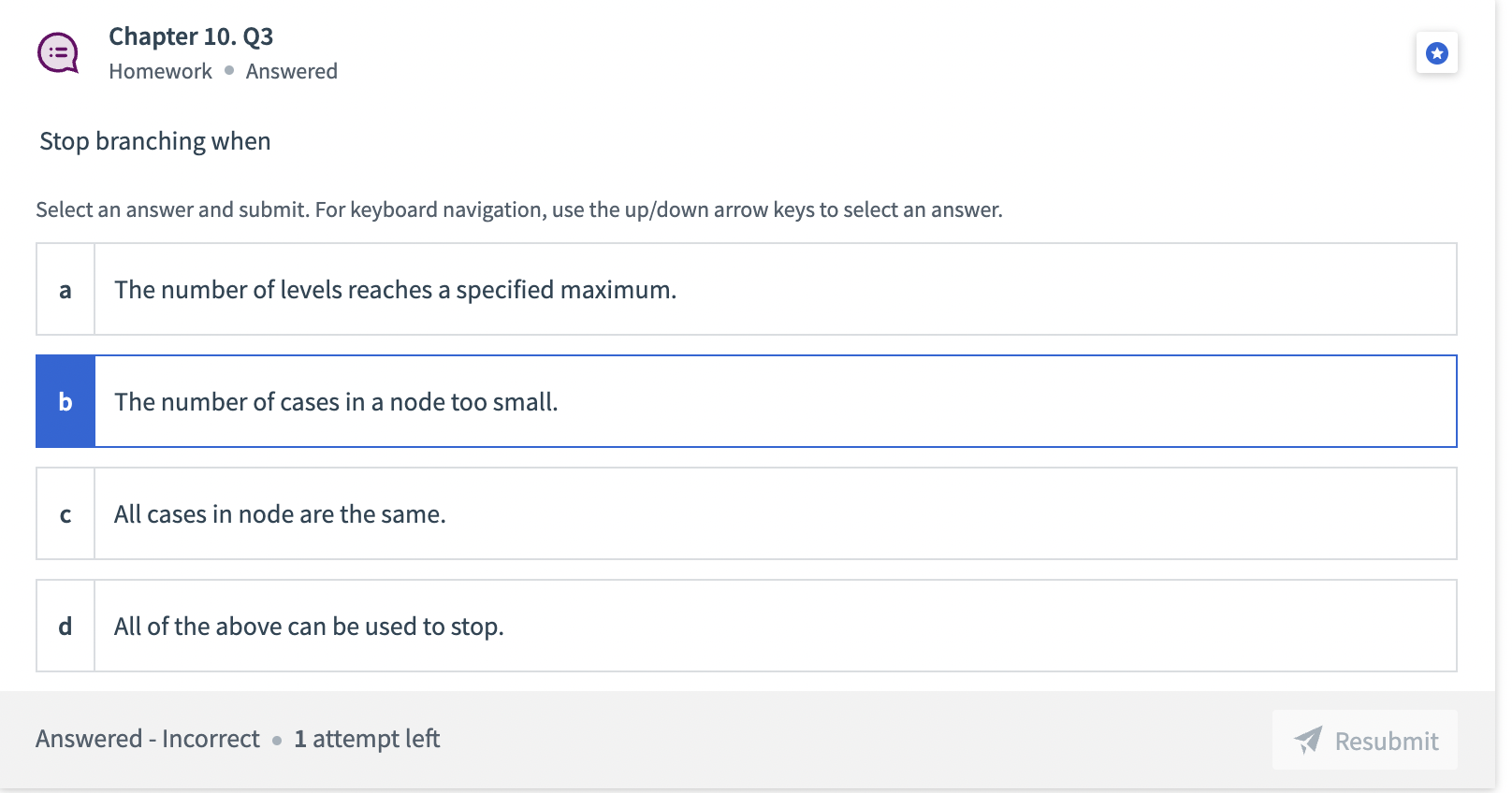Select answer letter a box
1512x793 pixels.
65,289
